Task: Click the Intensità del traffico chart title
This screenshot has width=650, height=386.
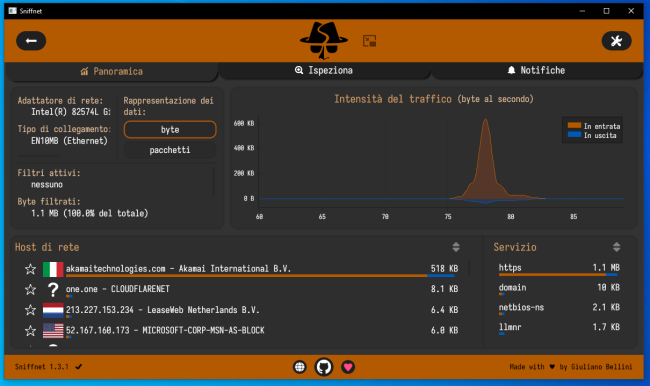Action: (434, 99)
